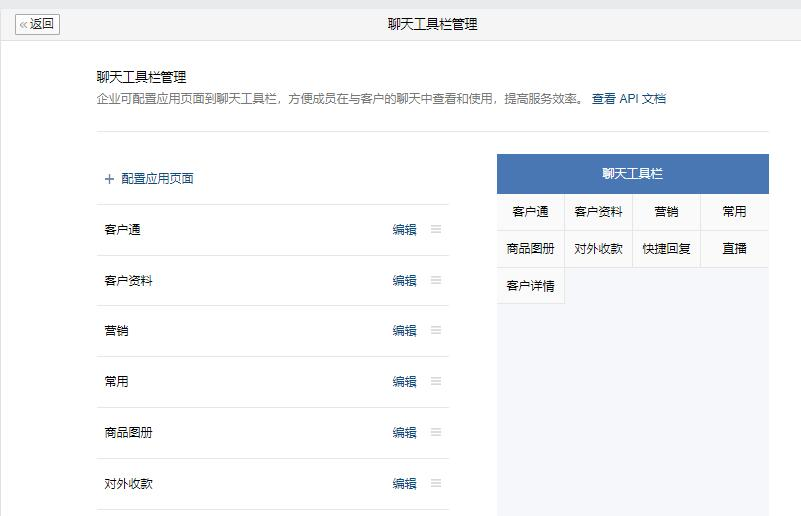Select 客户详情 tab in toolbar preview
The image size is (801, 516).
(531, 286)
